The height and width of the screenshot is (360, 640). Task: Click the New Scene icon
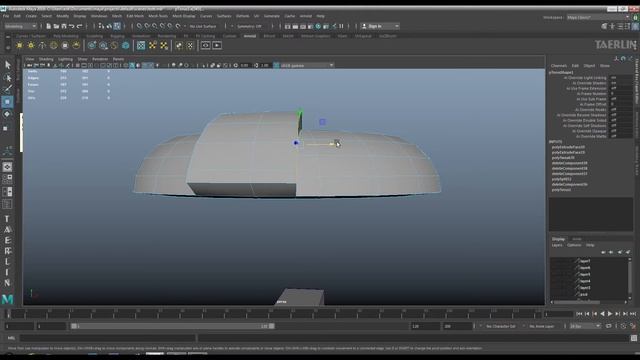49,26
